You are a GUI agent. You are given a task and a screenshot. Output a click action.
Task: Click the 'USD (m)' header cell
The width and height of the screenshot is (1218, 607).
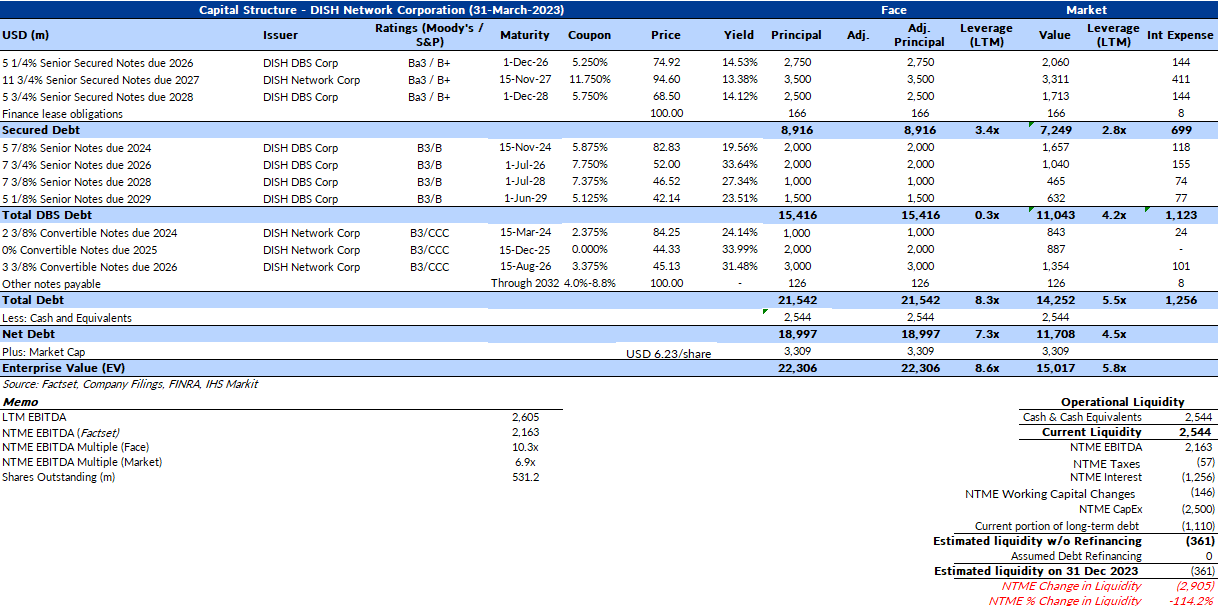tap(26, 34)
